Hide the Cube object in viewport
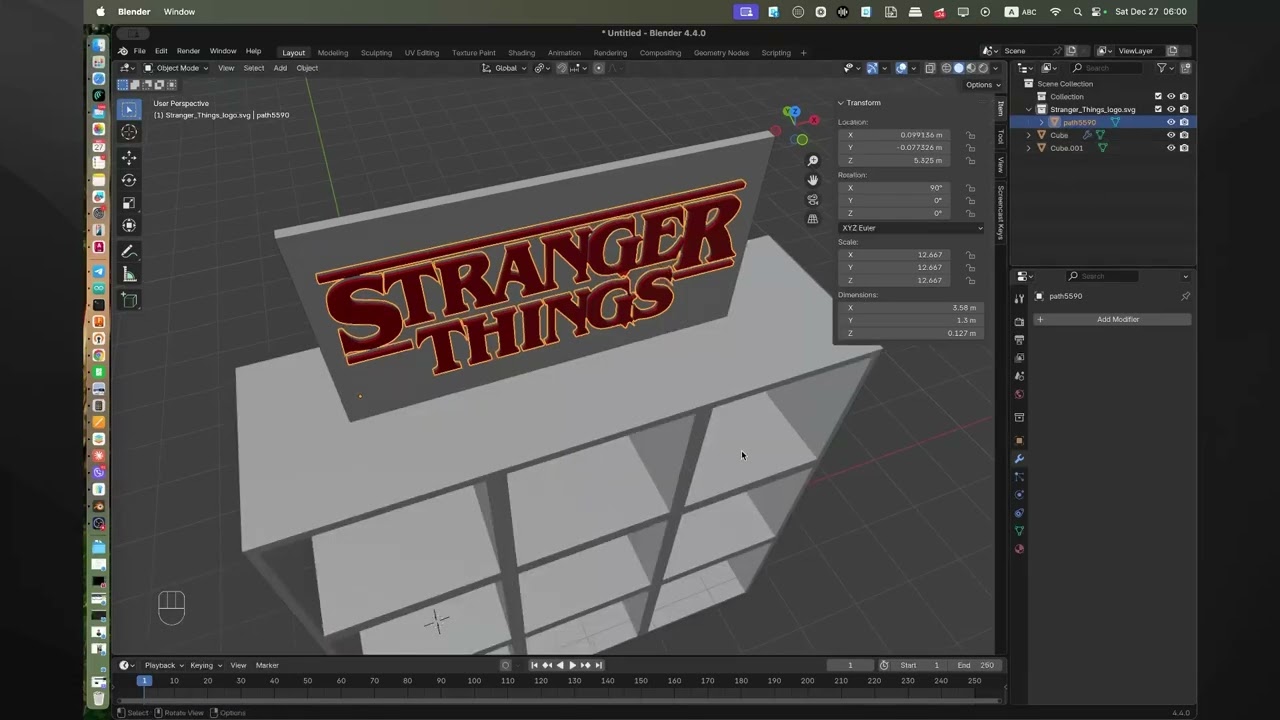 pyautogui.click(x=1171, y=135)
